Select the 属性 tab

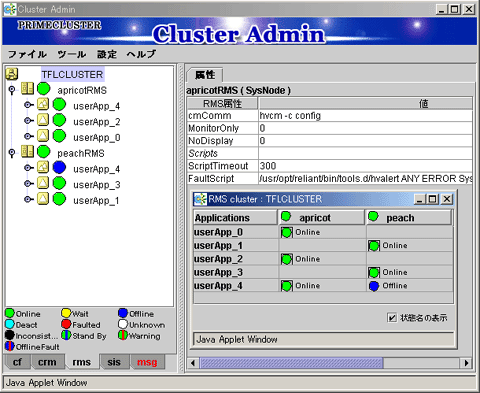(205, 75)
